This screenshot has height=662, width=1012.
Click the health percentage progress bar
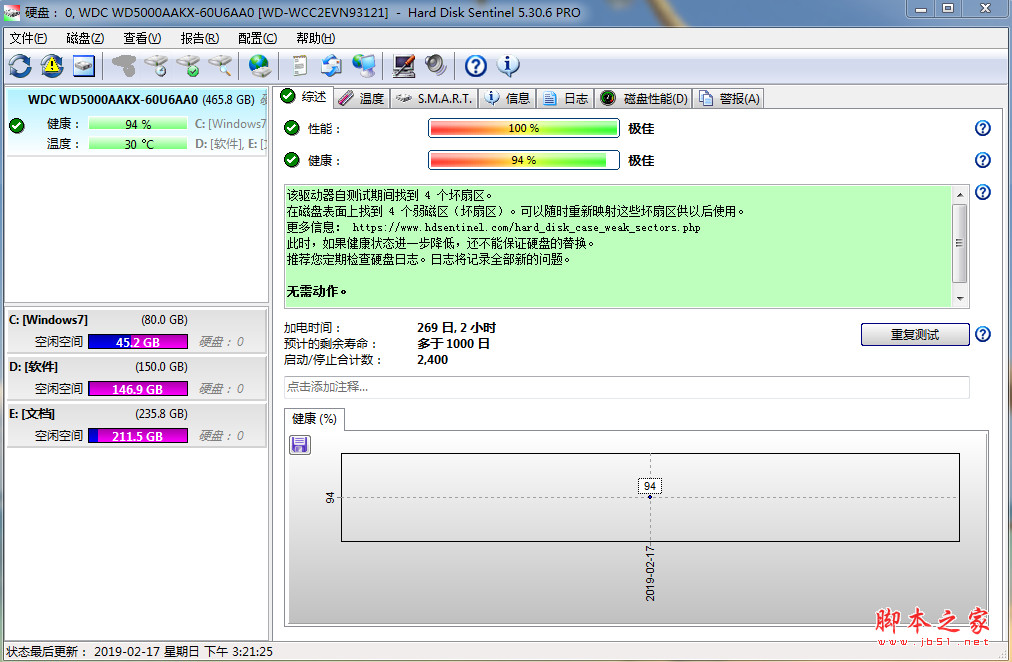[x=522, y=160]
